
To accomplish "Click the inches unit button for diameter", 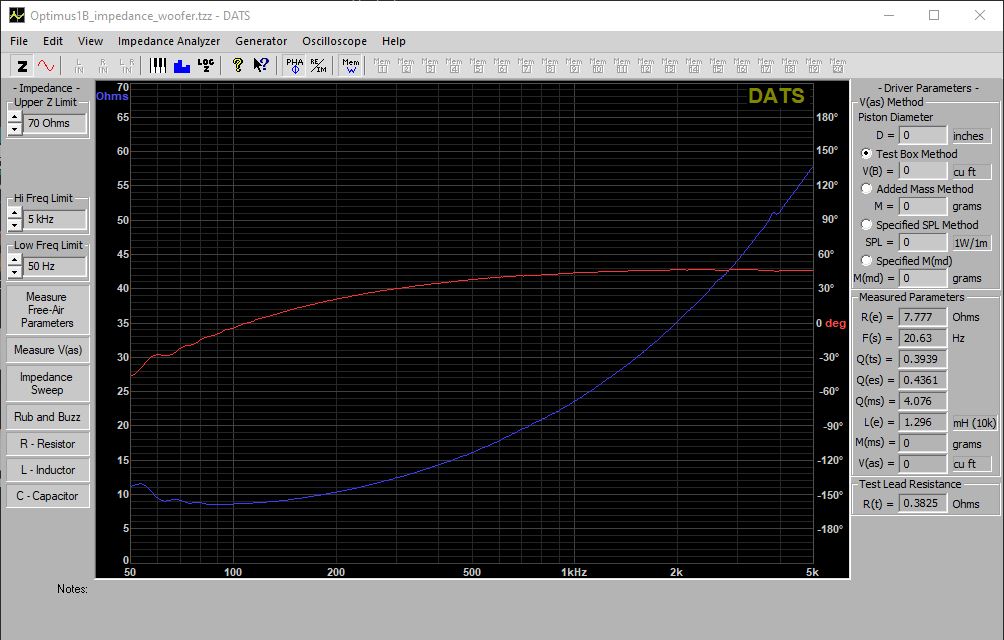I will (x=971, y=136).
